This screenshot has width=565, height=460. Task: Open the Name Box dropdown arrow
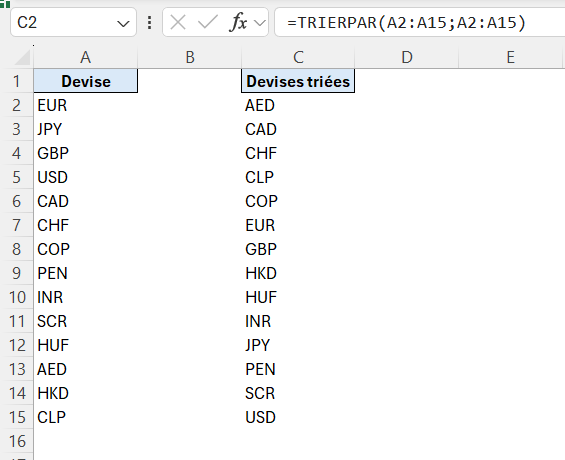[123, 24]
